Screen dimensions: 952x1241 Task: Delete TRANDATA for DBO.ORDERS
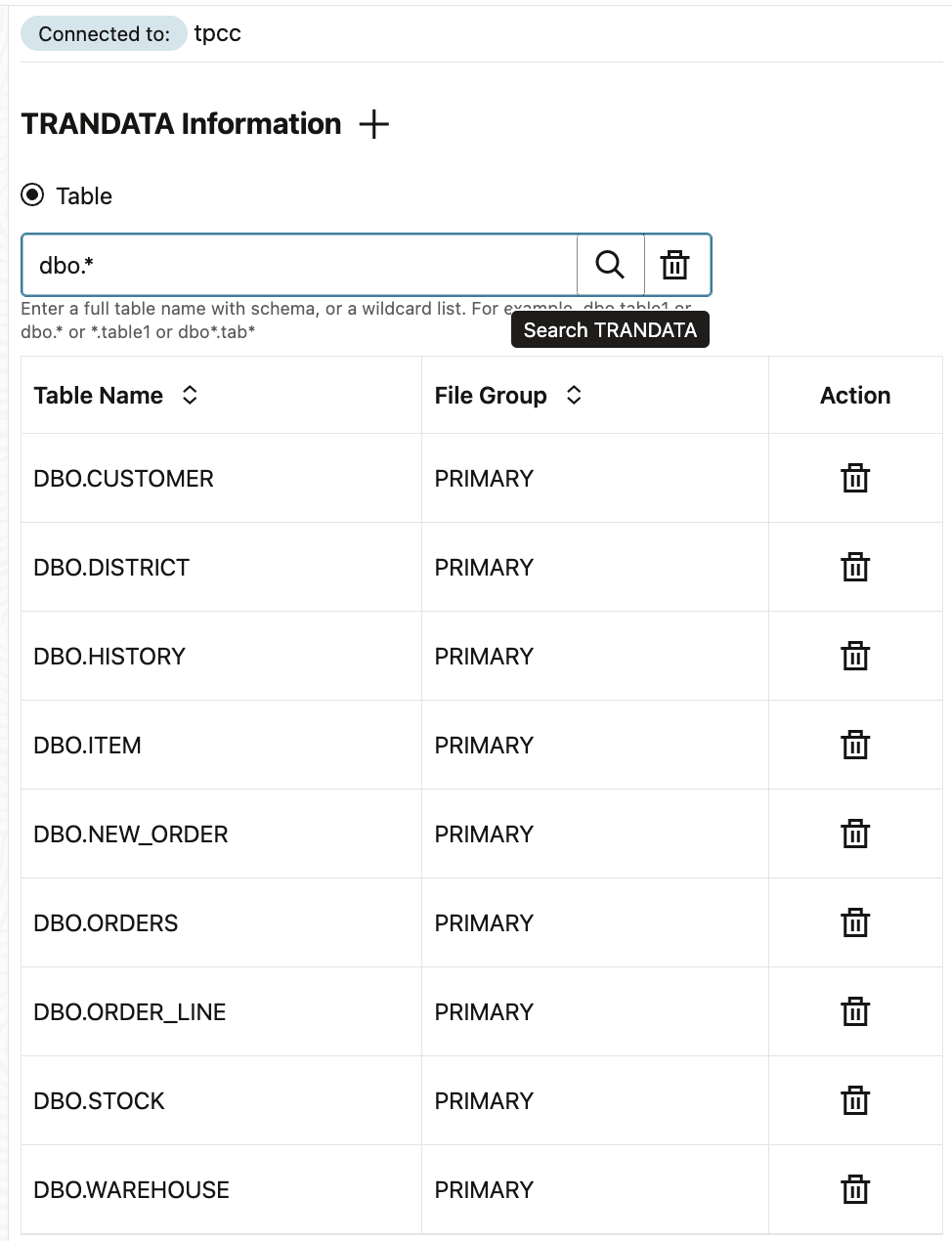855,923
